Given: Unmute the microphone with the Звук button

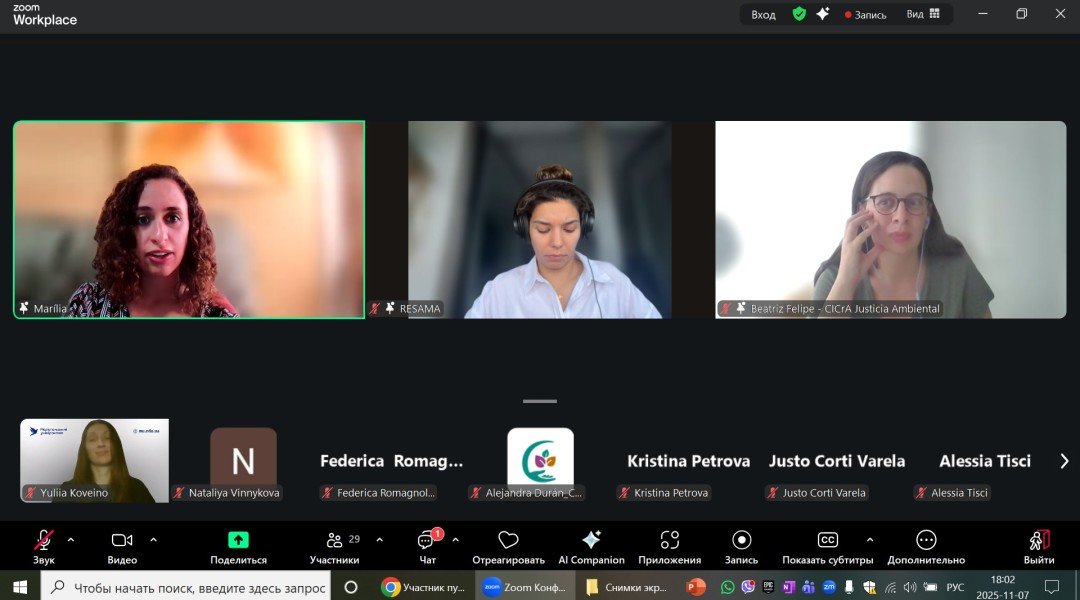Looking at the screenshot, I should [43, 541].
